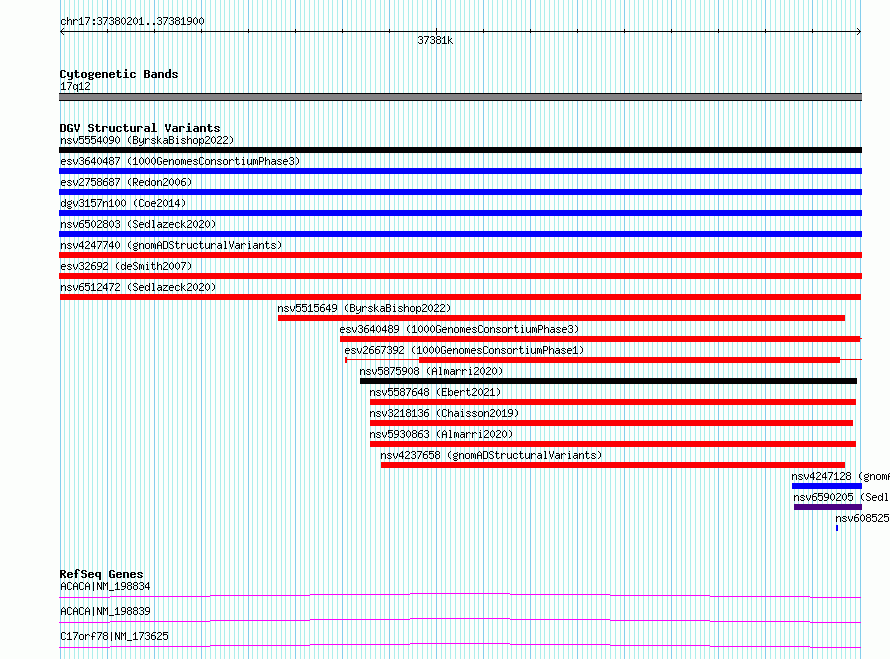The height and width of the screenshot is (659, 890).
Task: Click the gray 17q12 cytogenetic band bar
Action: [x=460, y=97]
